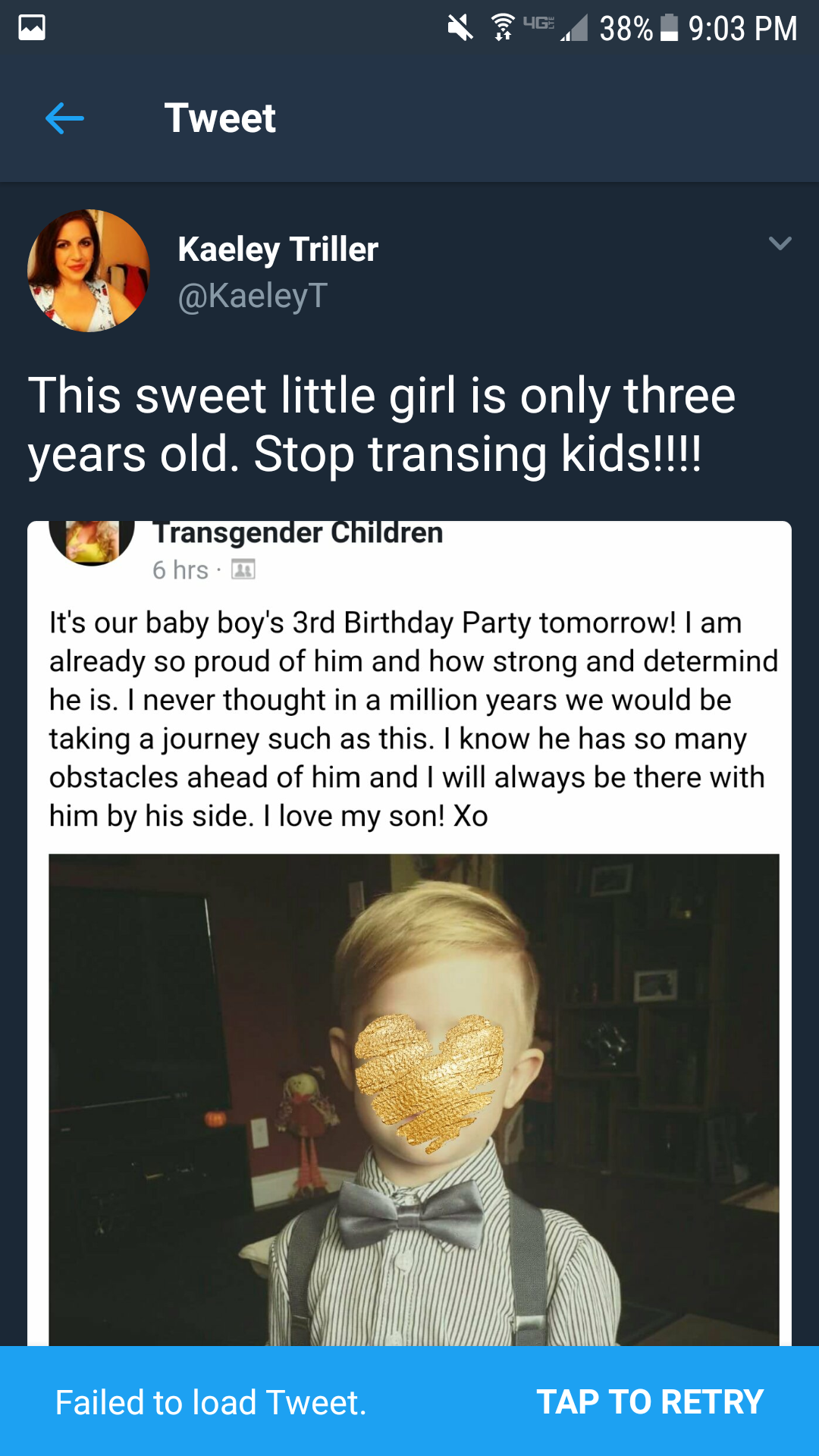Tap the friends audience icon beside 6 hrs
819x1456 pixels.
pos(243,570)
